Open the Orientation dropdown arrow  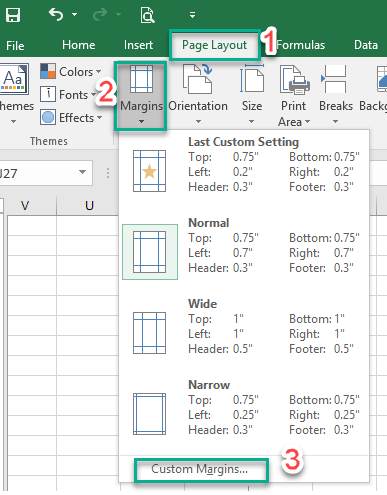pyautogui.click(x=198, y=122)
